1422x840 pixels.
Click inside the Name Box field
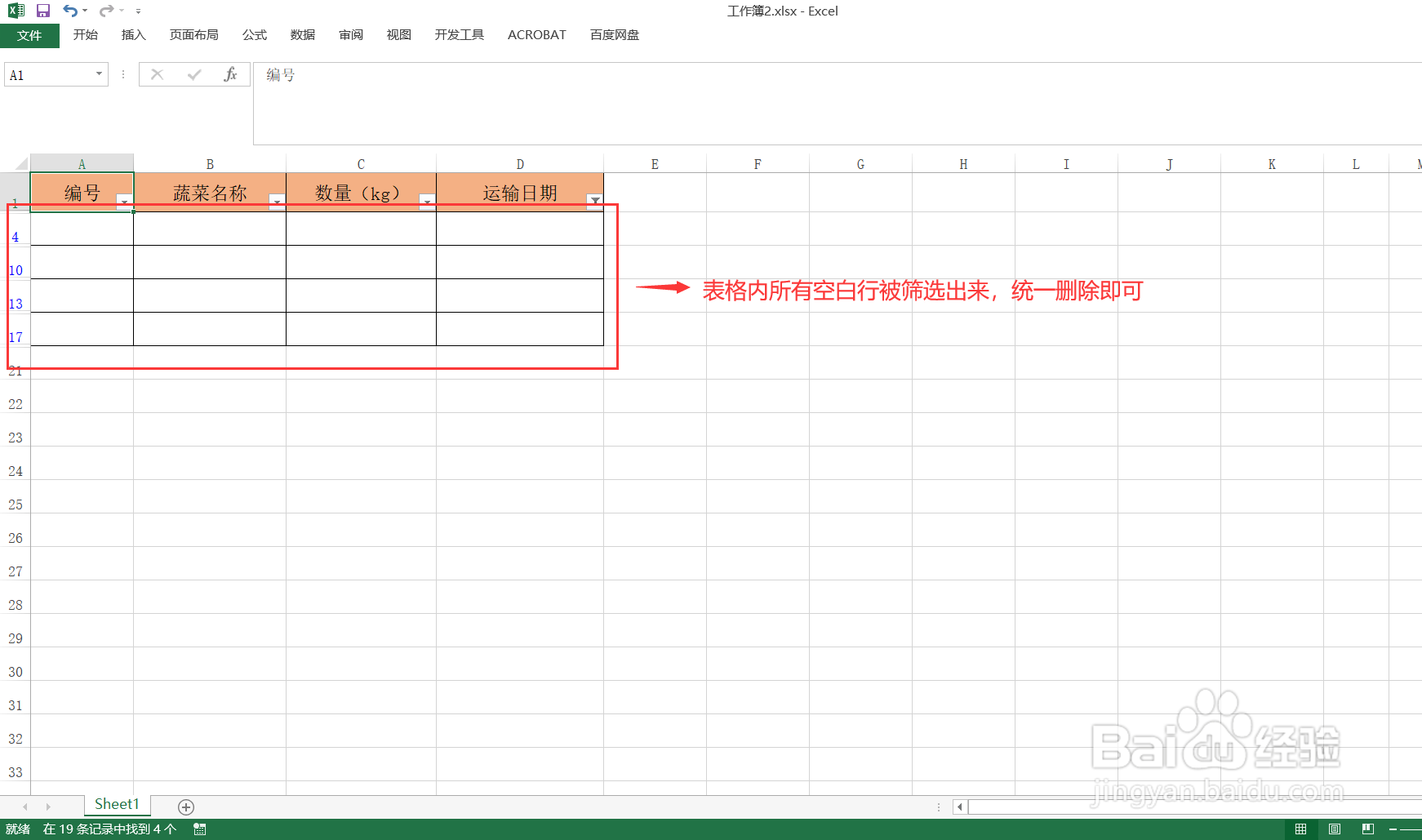tap(49, 74)
